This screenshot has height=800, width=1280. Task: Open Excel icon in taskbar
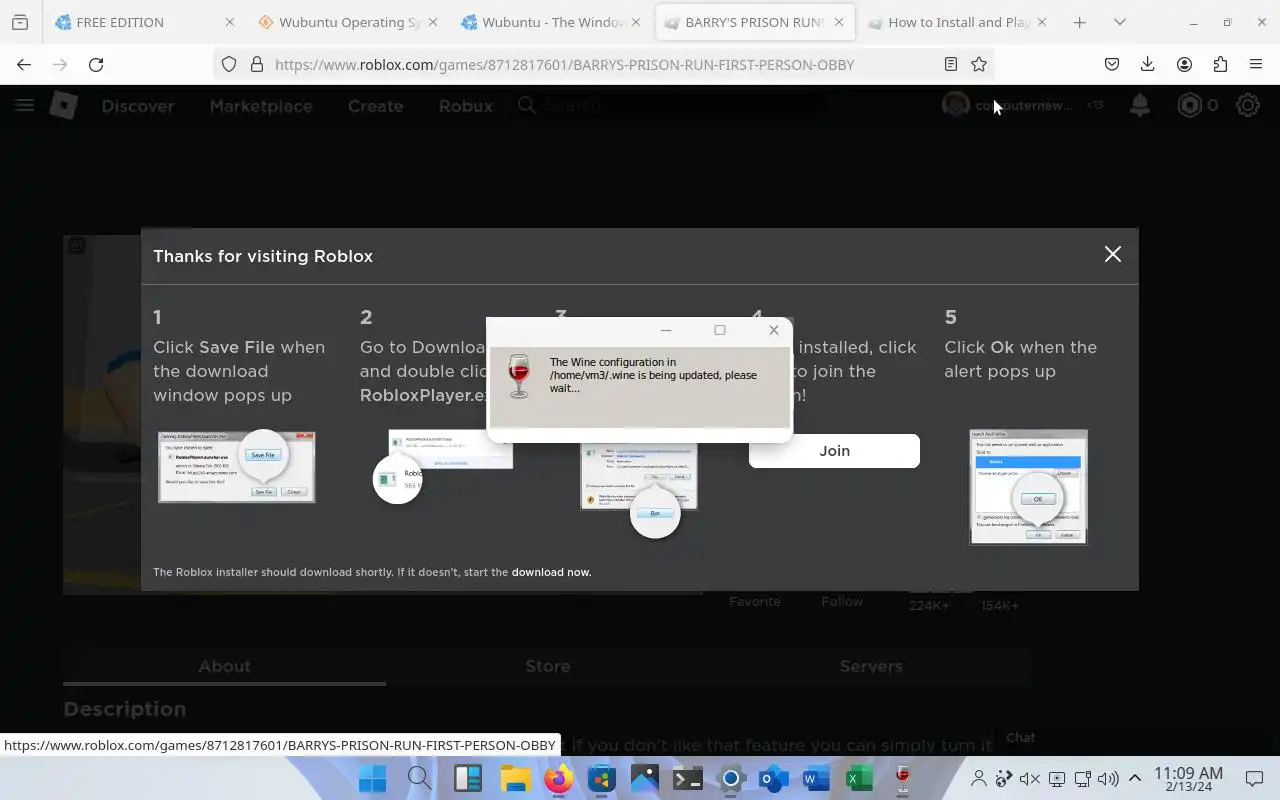(x=859, y=778)
